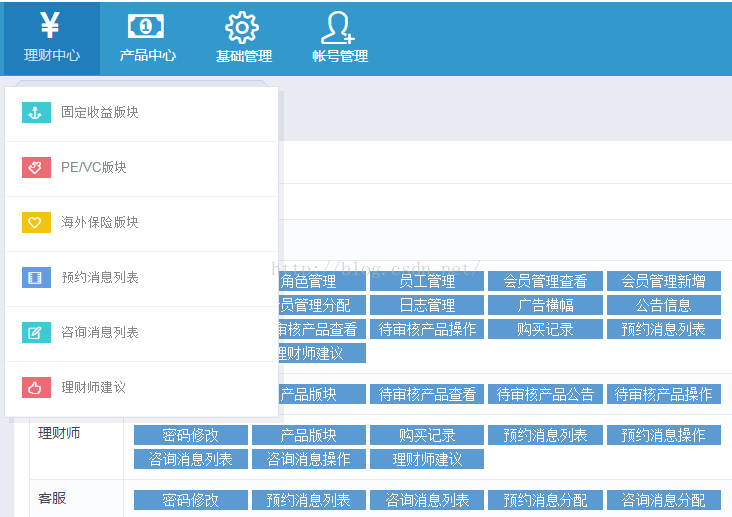Click the 预约消息分配 tag in 客服 row
Screen dimensions: 732x517
click(x=545, y=500)
